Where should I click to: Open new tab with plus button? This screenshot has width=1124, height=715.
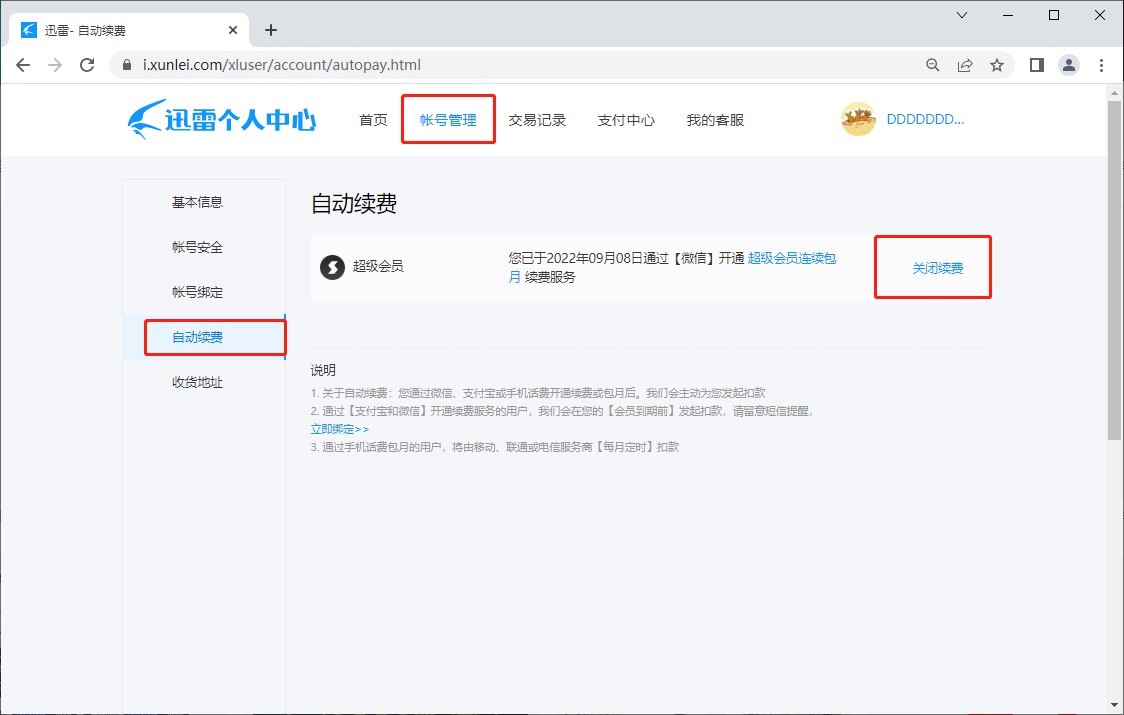point(270,30)
